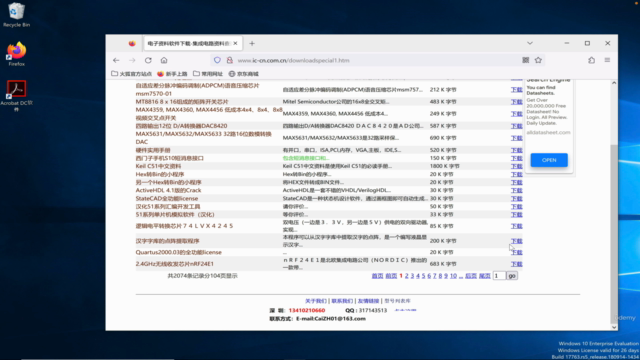Open the 联系我们 footer link
The height and width of the screenshot is (360, 640).
point(342,301)
